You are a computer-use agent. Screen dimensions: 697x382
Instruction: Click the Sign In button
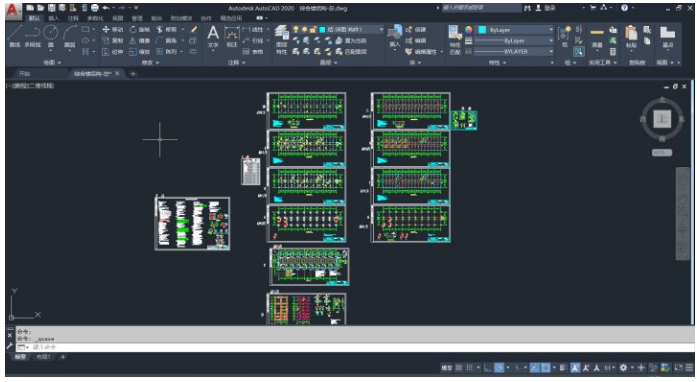tap(546, 8)
